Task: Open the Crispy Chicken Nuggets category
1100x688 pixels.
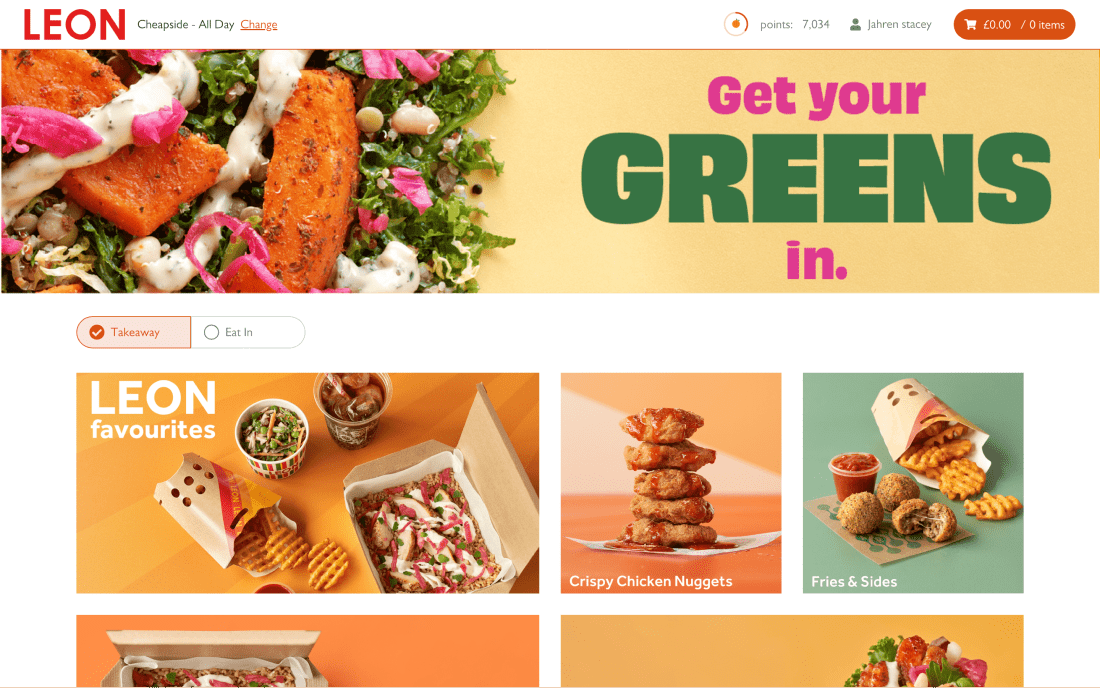Action: (671, 483)
